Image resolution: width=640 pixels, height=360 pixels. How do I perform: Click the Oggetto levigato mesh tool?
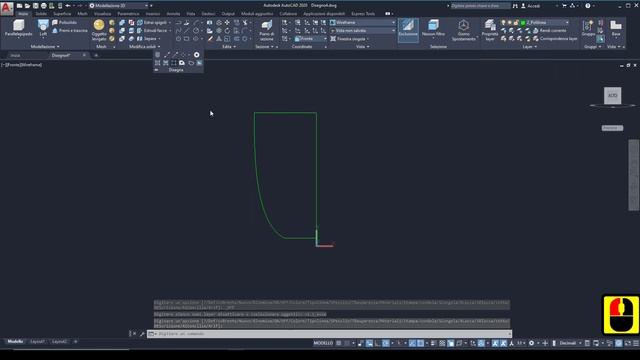pyautogui.click(x=99, y=30)
